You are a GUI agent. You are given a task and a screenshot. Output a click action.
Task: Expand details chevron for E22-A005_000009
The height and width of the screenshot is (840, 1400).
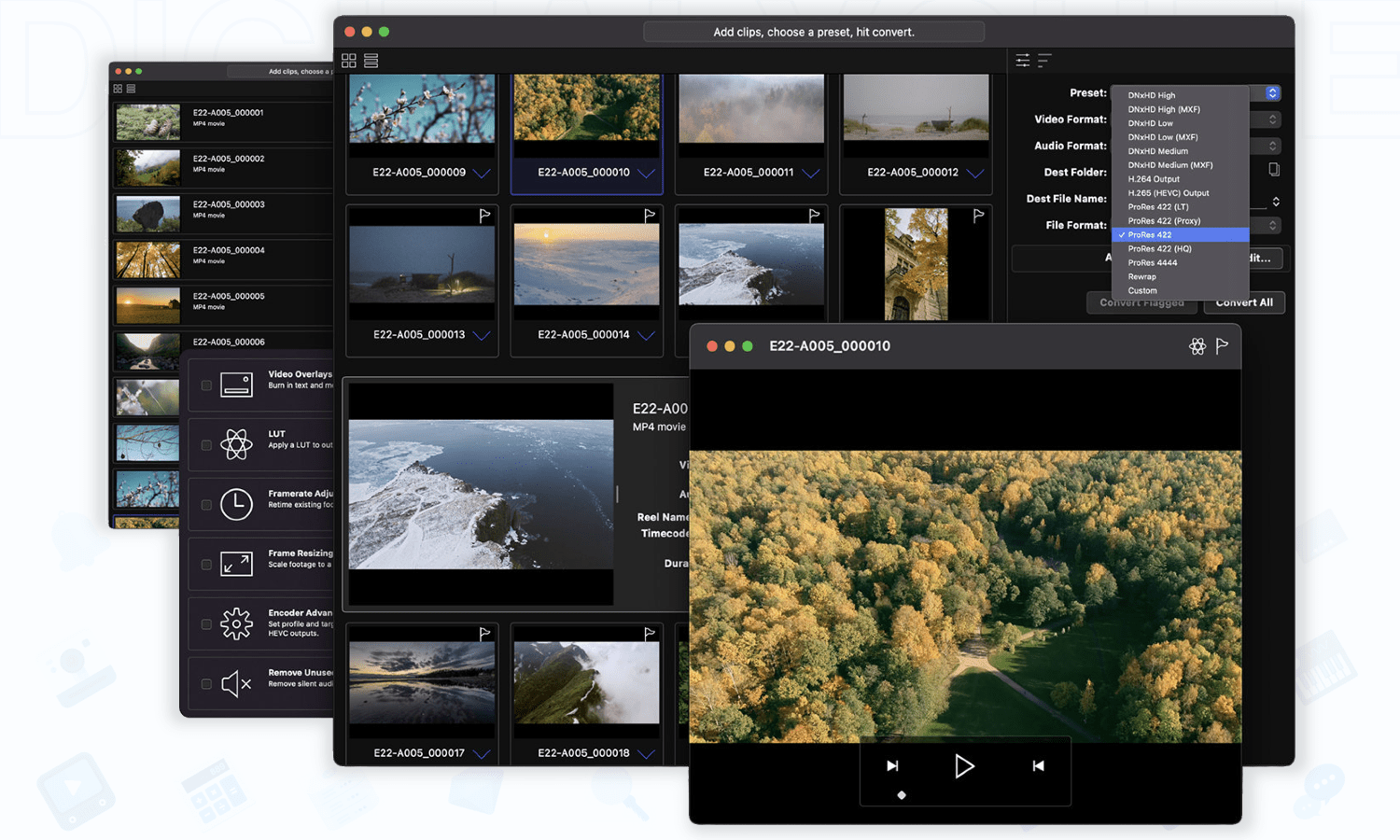(482, 174)
